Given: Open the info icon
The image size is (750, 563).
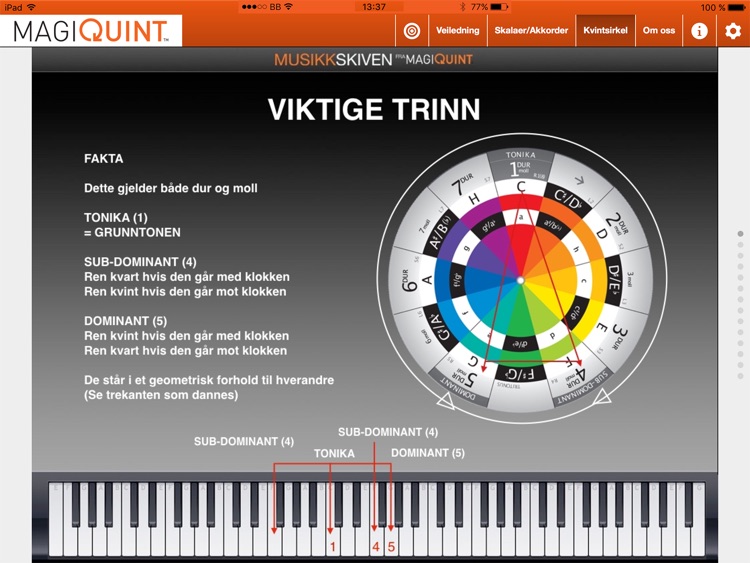Looking at the screenshot, I should pos(699,31).
